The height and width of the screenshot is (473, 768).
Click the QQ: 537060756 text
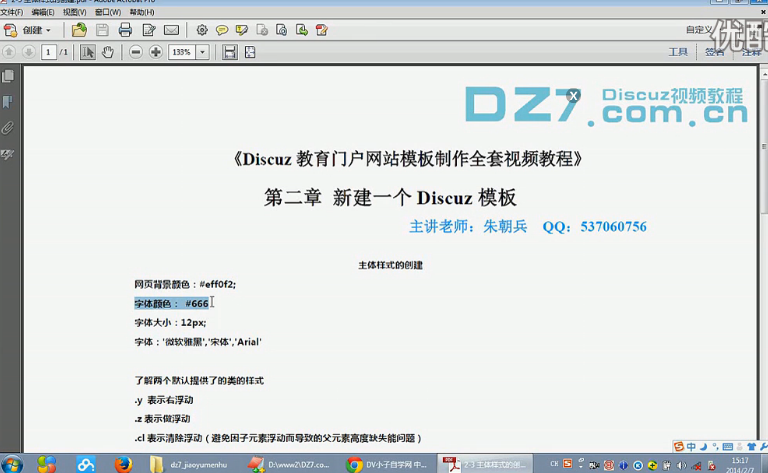point(595,227)
